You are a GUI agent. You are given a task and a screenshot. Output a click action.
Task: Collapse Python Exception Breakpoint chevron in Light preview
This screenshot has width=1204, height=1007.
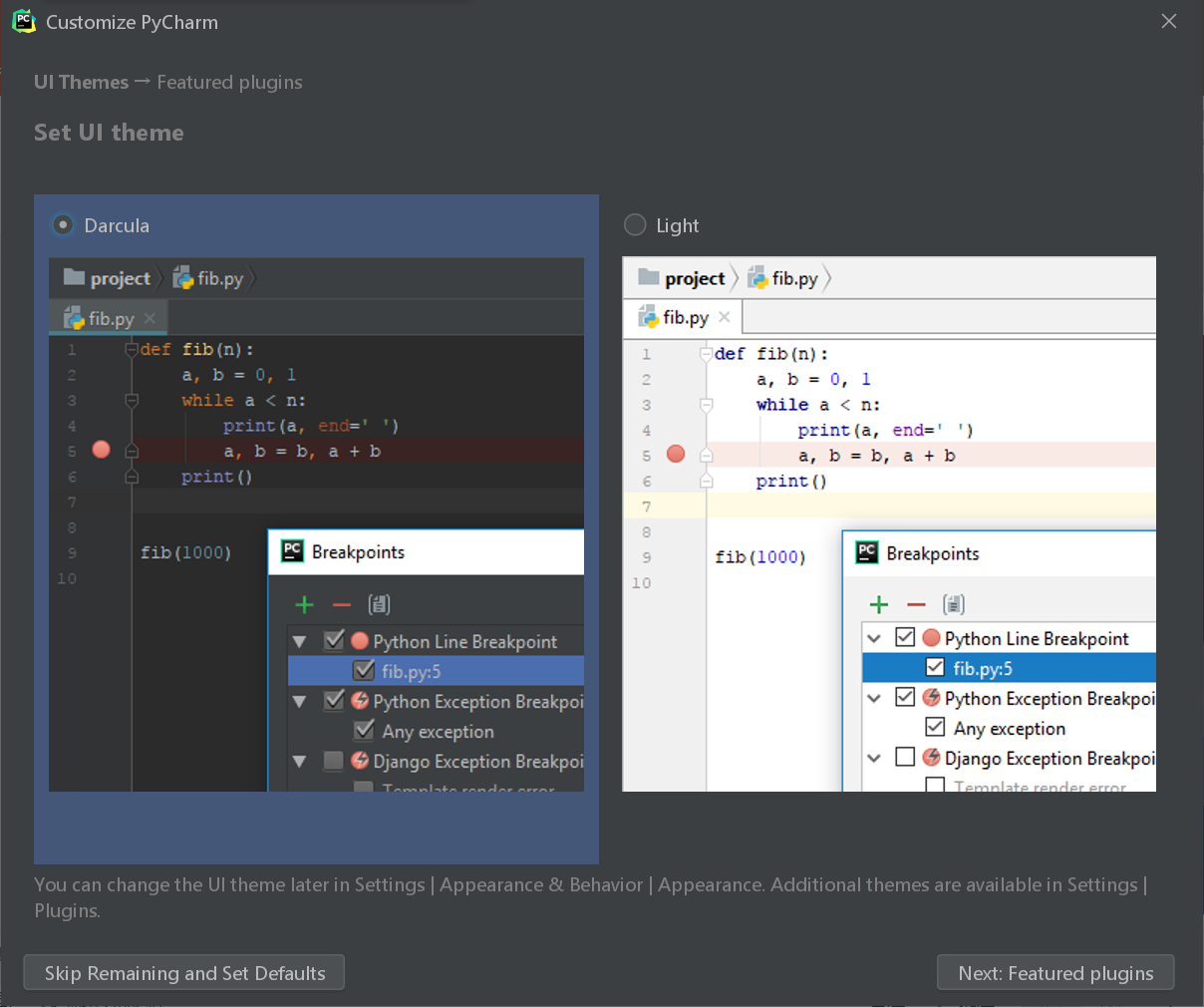click(874, 698)
